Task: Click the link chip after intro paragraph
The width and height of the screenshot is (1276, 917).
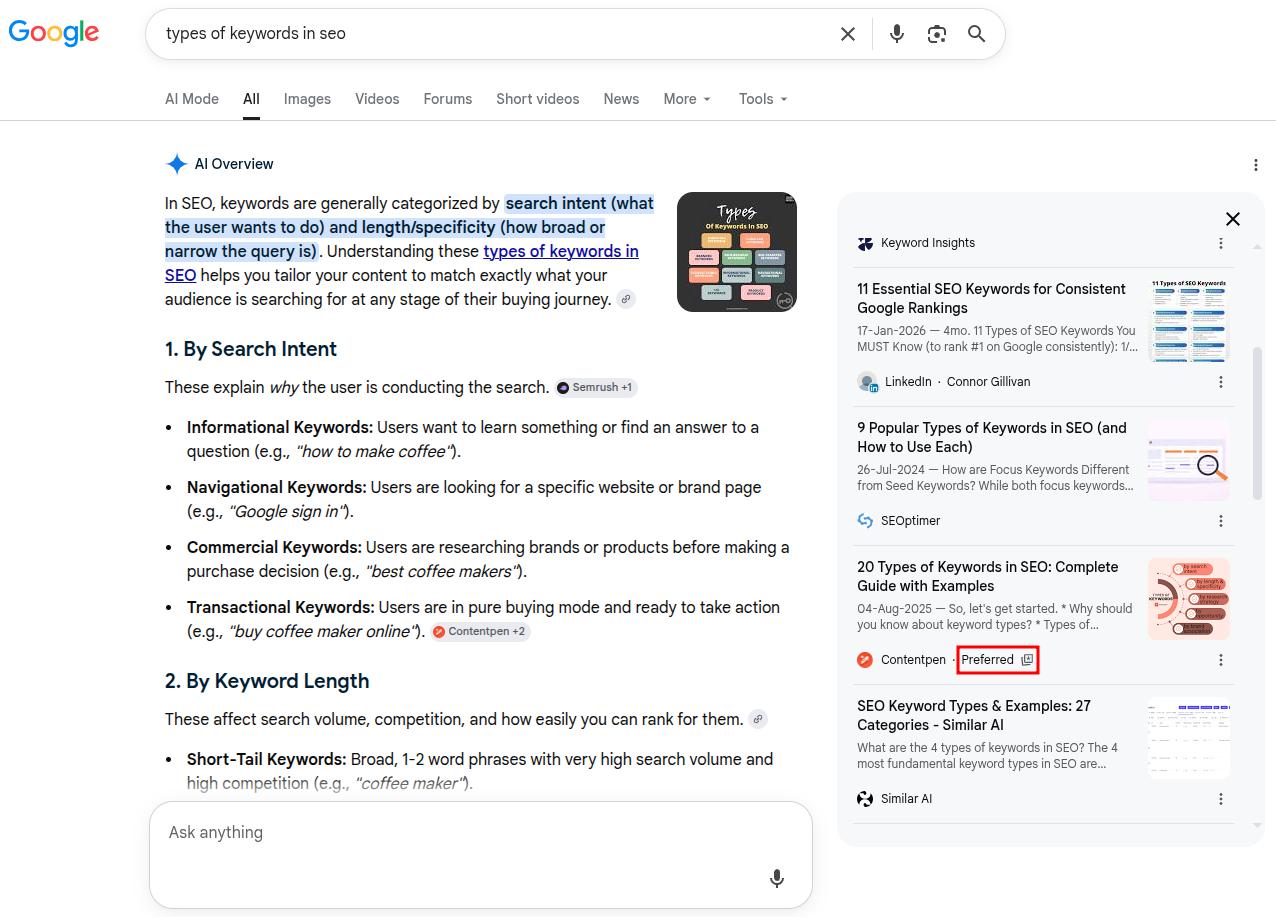Action: 626,299
